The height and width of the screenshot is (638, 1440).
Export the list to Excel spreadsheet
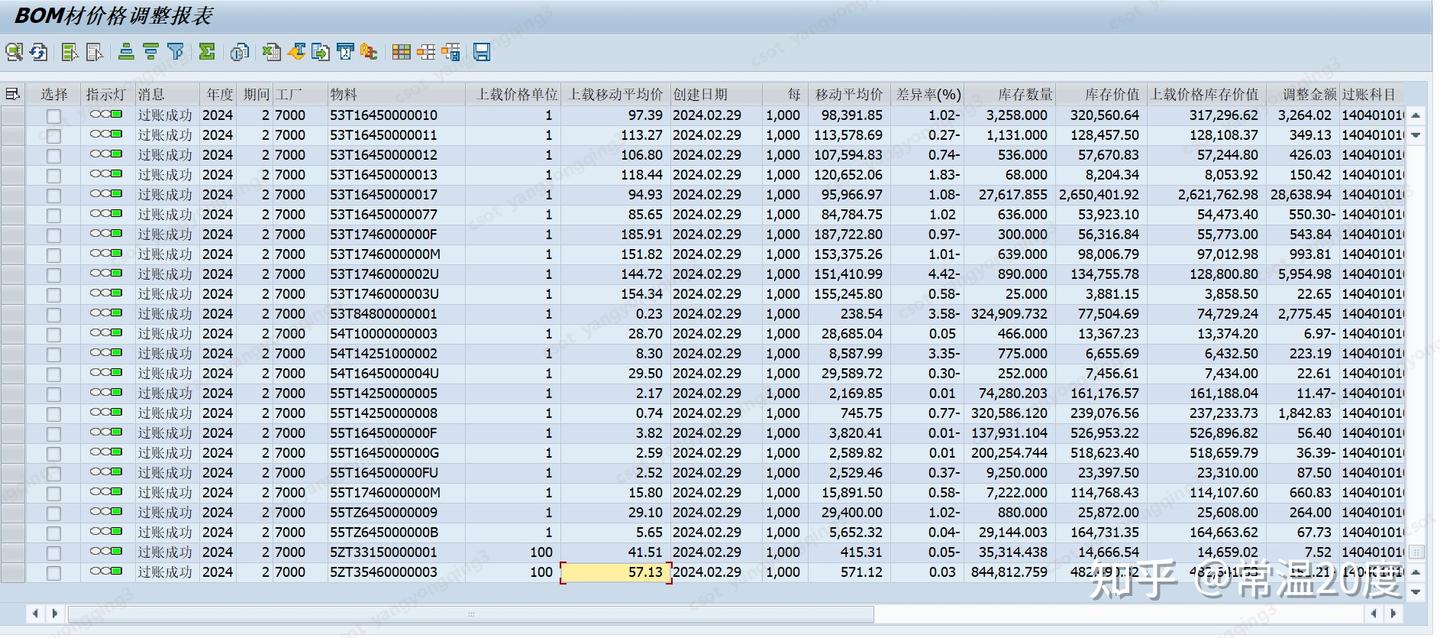point(271,52)
